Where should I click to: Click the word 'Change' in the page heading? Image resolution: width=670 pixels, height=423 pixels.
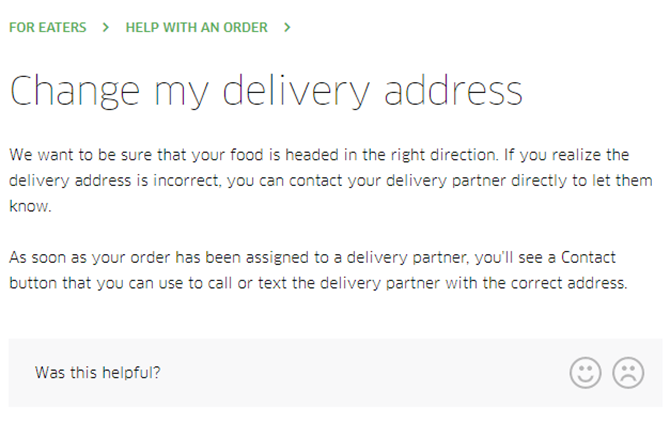pos(75,91)
